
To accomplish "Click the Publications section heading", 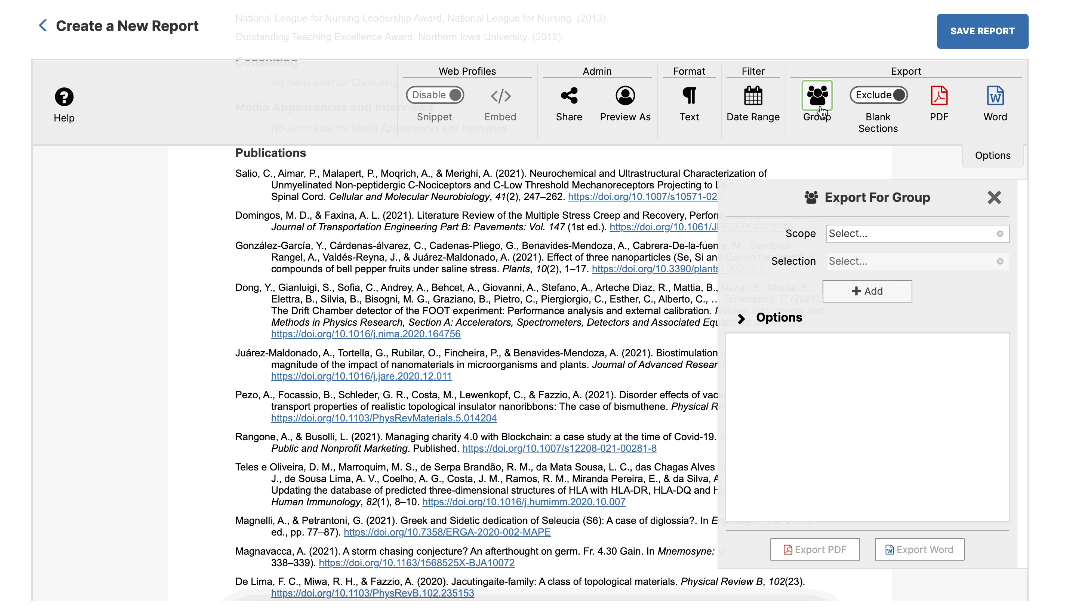I will click(x=271, y=153).
